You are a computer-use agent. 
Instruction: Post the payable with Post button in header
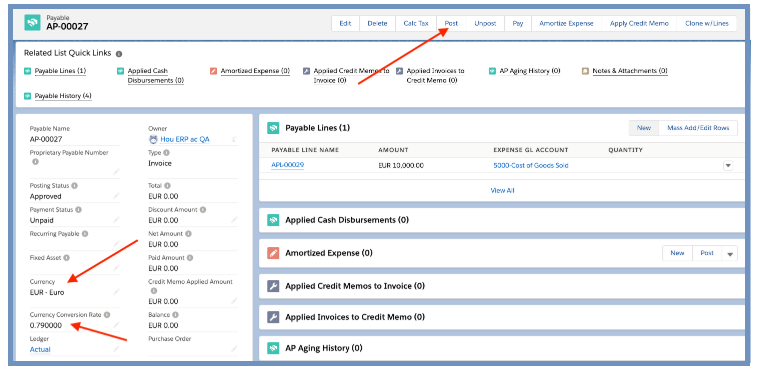tap(451, 23)
